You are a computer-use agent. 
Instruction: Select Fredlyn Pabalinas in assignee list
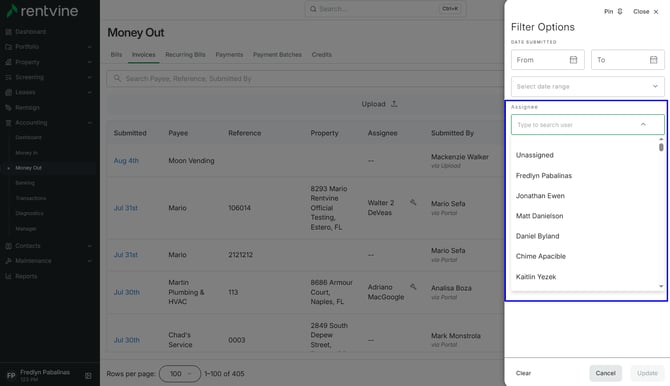[x=544, y=176]
